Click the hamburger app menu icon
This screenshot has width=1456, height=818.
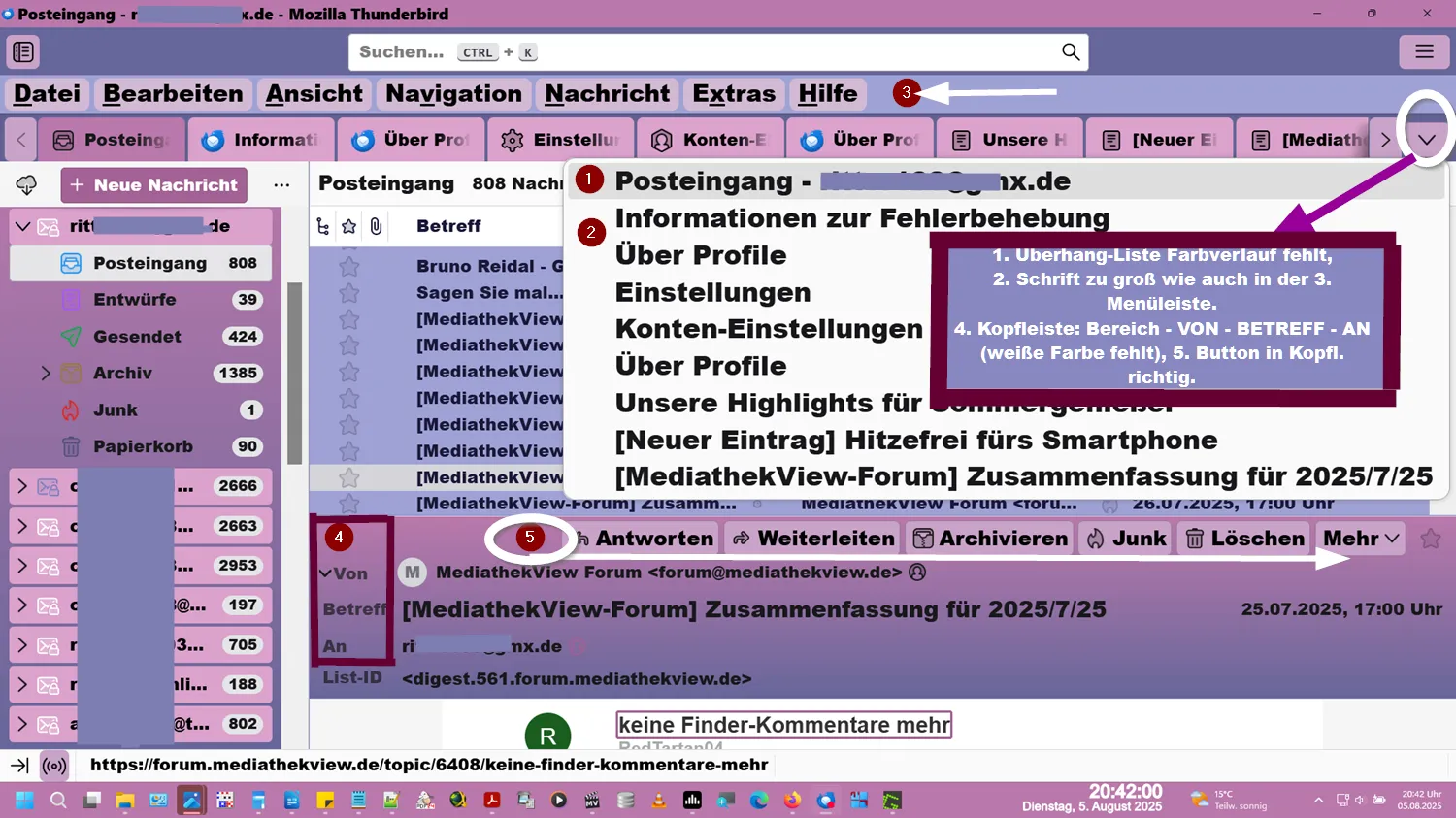pos(1424,52)
